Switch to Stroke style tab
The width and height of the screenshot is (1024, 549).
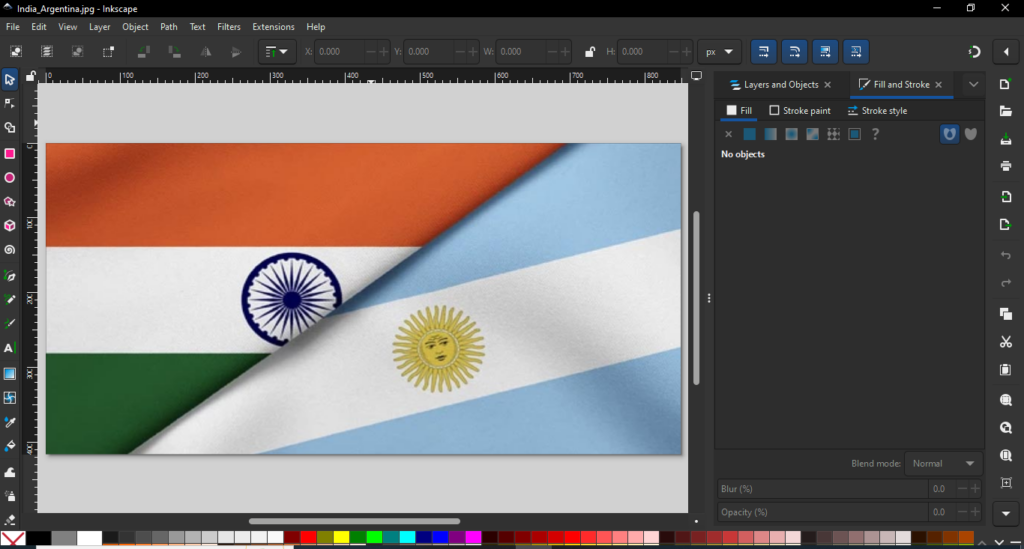pyautogui.click(x=877, y=111)
